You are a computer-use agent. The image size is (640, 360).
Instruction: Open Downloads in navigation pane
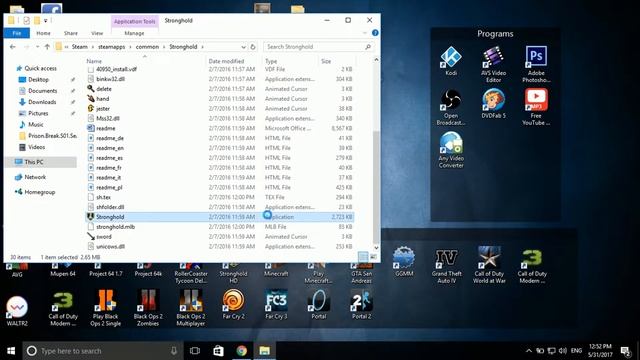coord(42,102)
